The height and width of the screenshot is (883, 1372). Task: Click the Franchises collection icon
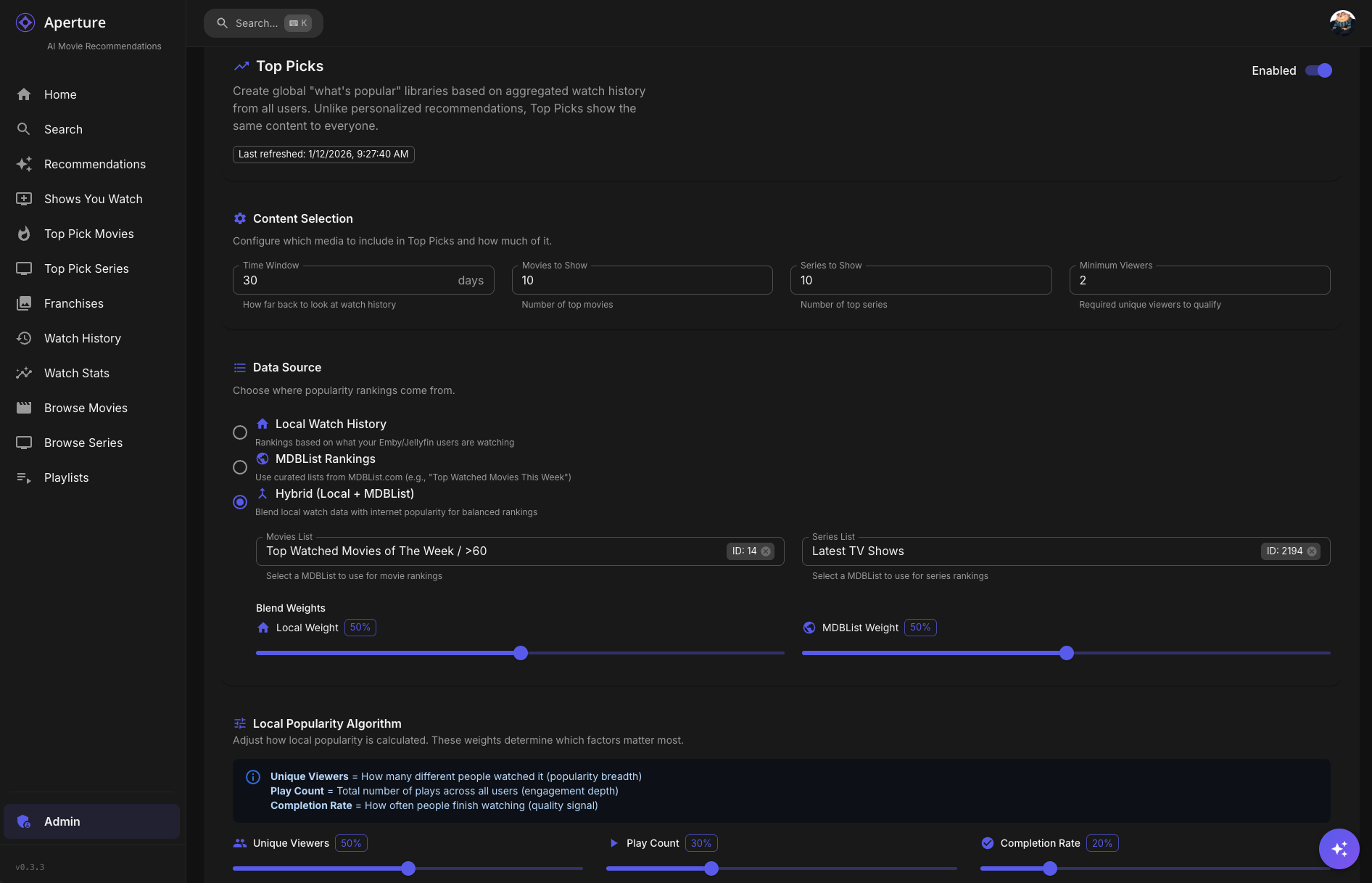pyautogui.click(x=24, y=303)
